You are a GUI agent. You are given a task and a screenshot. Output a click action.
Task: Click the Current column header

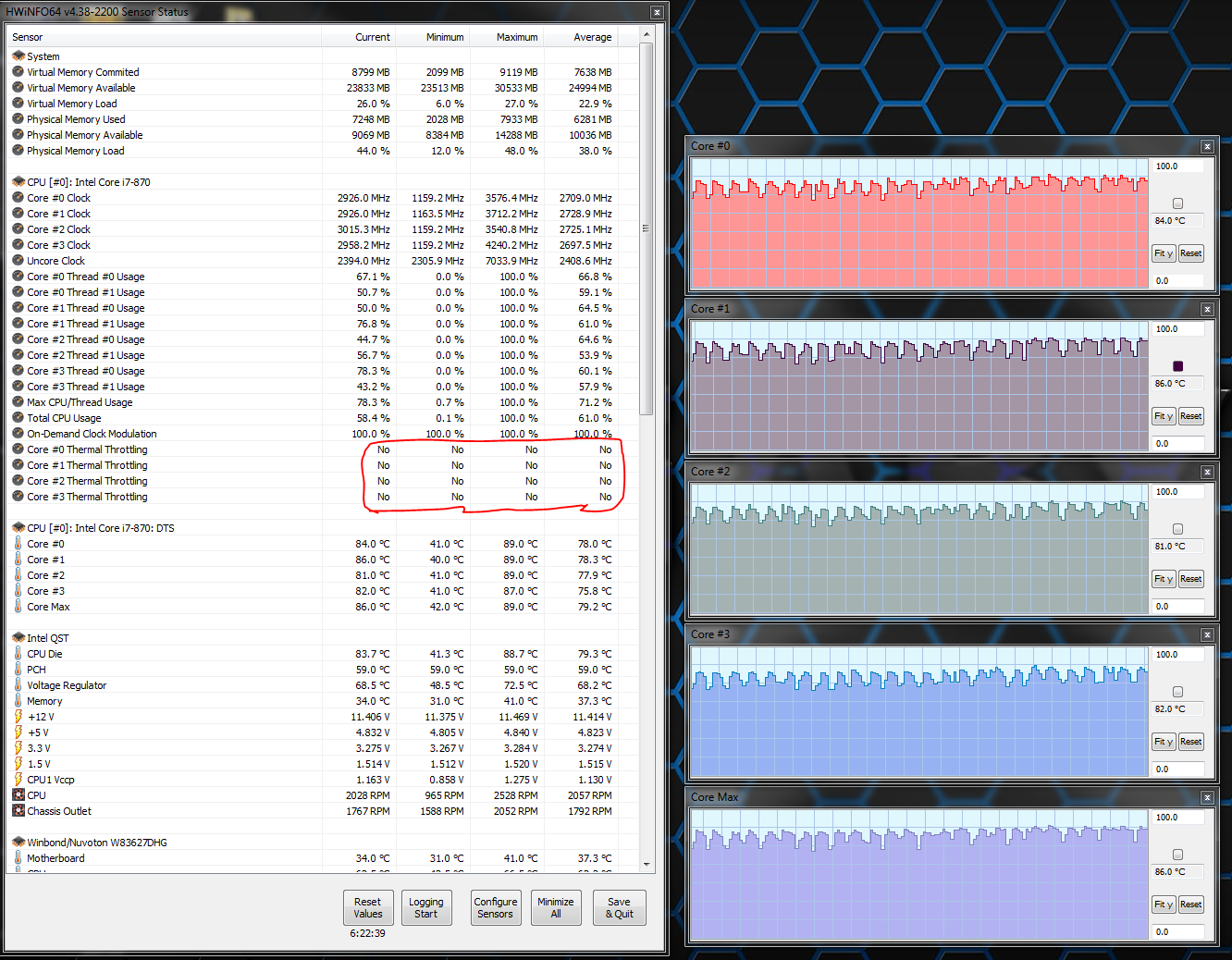point(358,37)
